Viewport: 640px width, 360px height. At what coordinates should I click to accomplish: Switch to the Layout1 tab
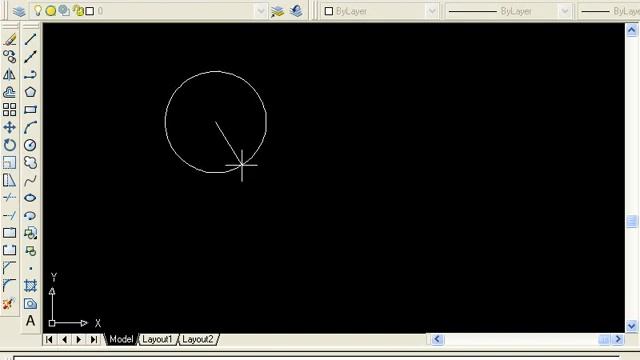(x=157, y=339)
